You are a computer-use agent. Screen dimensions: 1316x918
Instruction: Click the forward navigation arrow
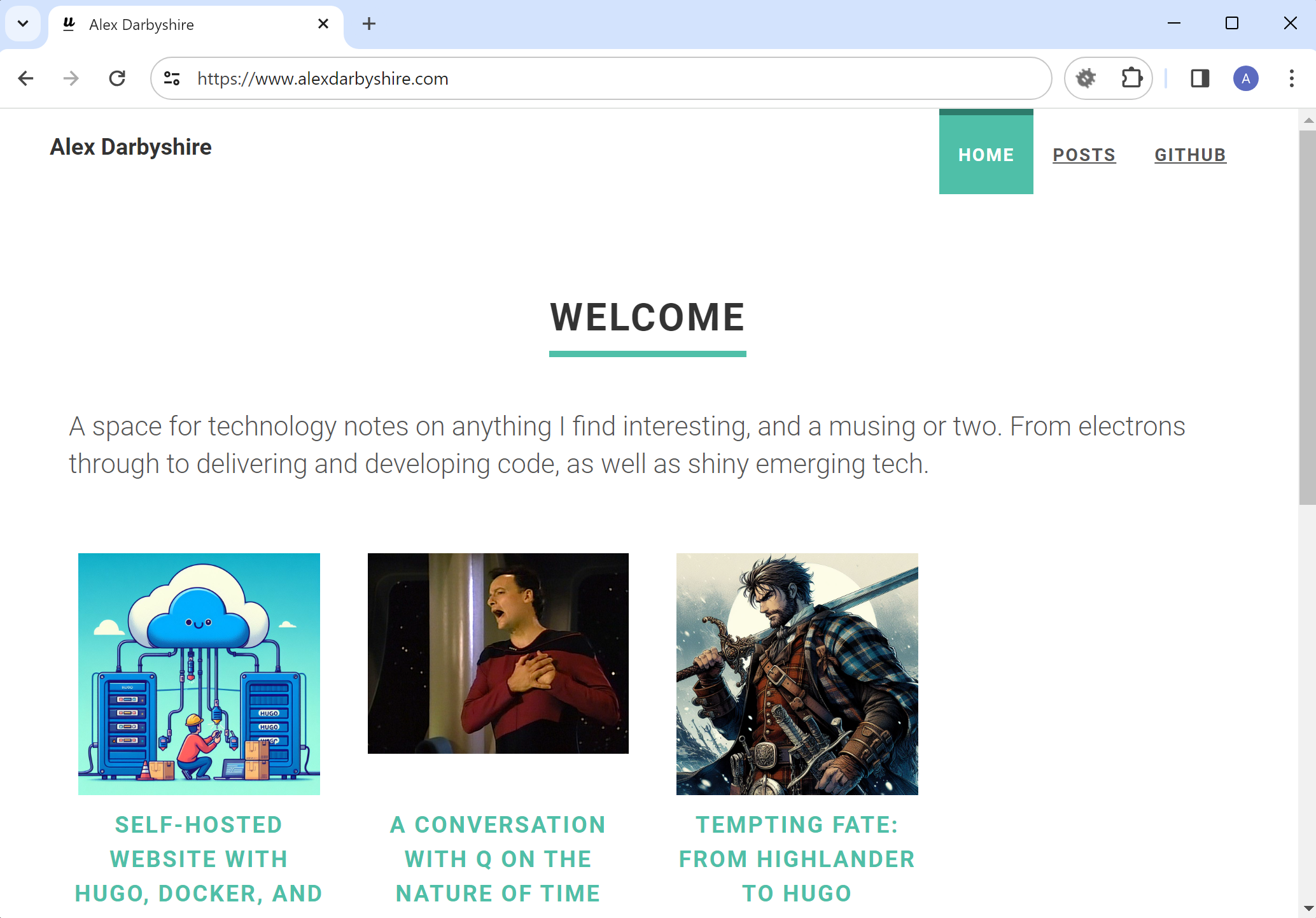click(71, 78)
